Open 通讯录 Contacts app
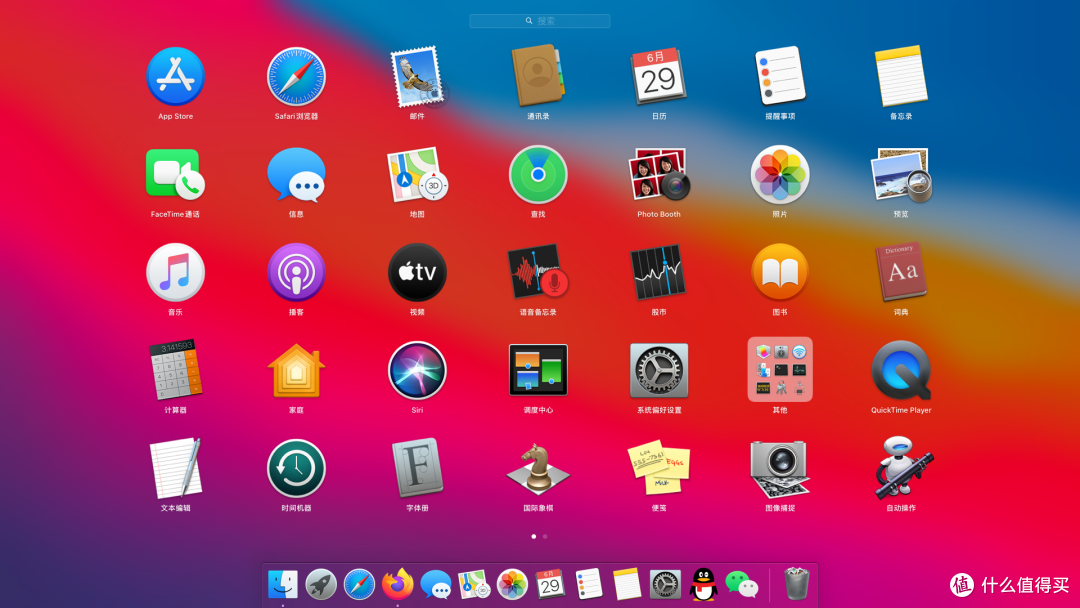Screen dimensions: 1080x608 (x=538, y=76)
